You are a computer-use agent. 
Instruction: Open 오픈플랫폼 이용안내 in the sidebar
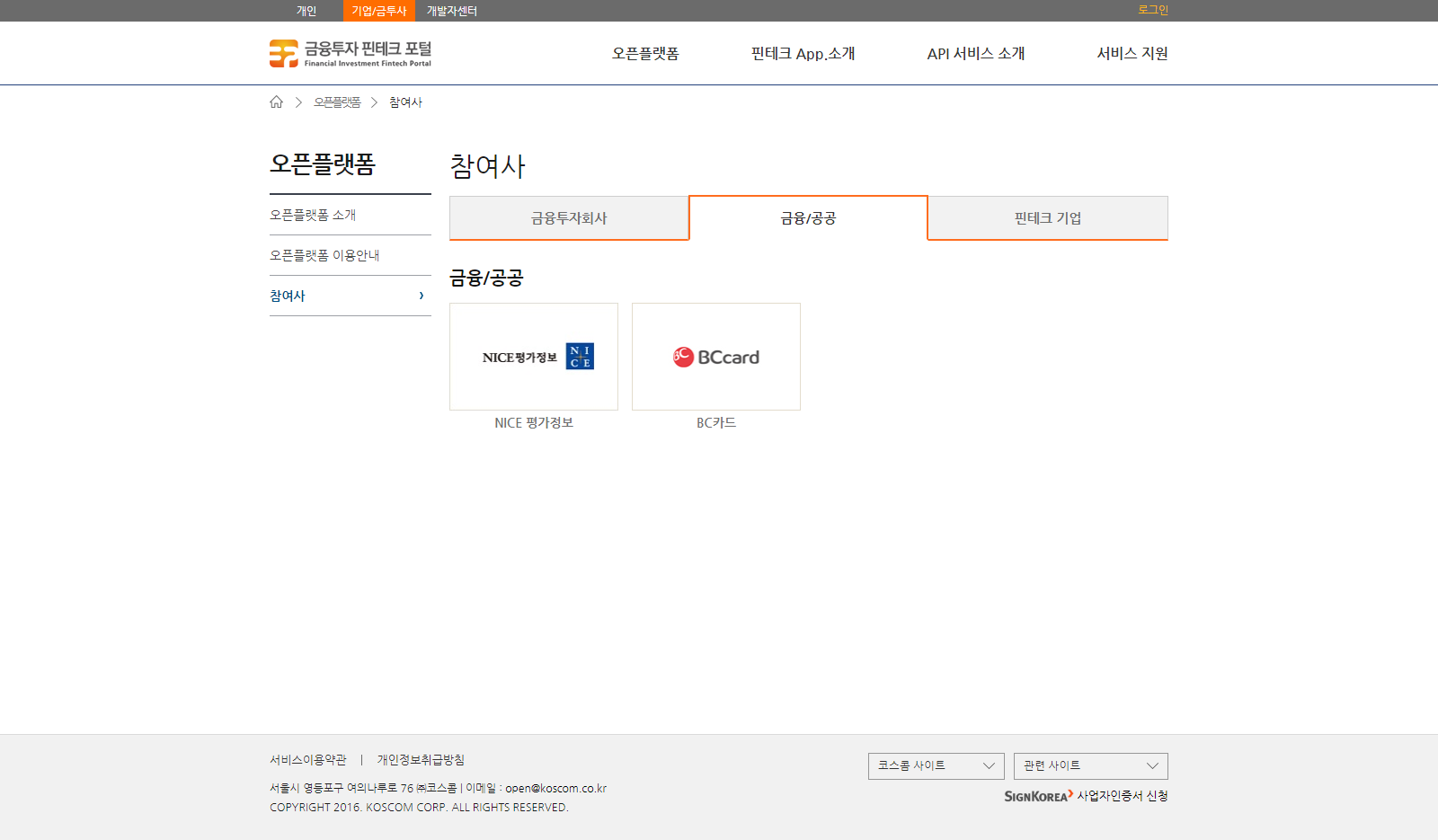324,255
